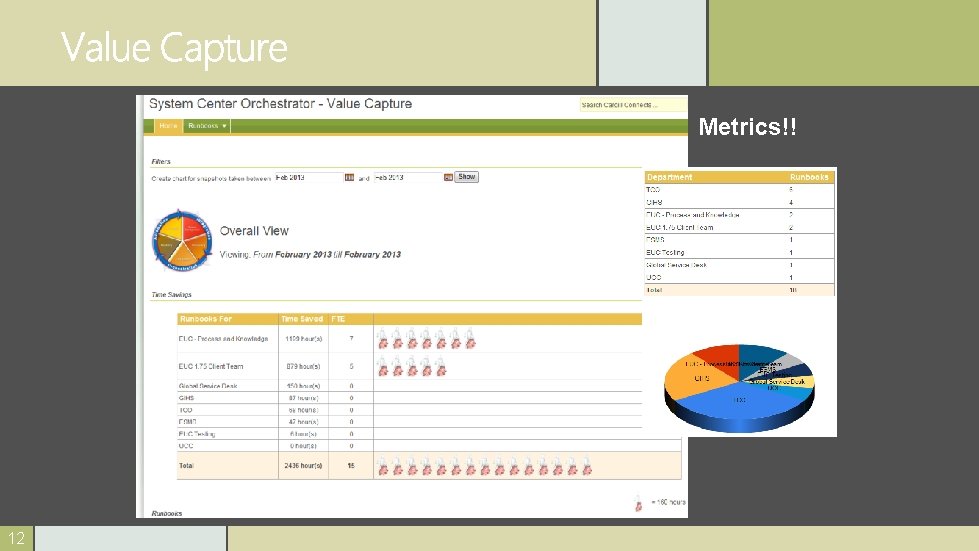Select the 'Runbooks' column header in Department table
Viewport: 979px width, 551px height.
pyautogui.click(x=809, y=177)
